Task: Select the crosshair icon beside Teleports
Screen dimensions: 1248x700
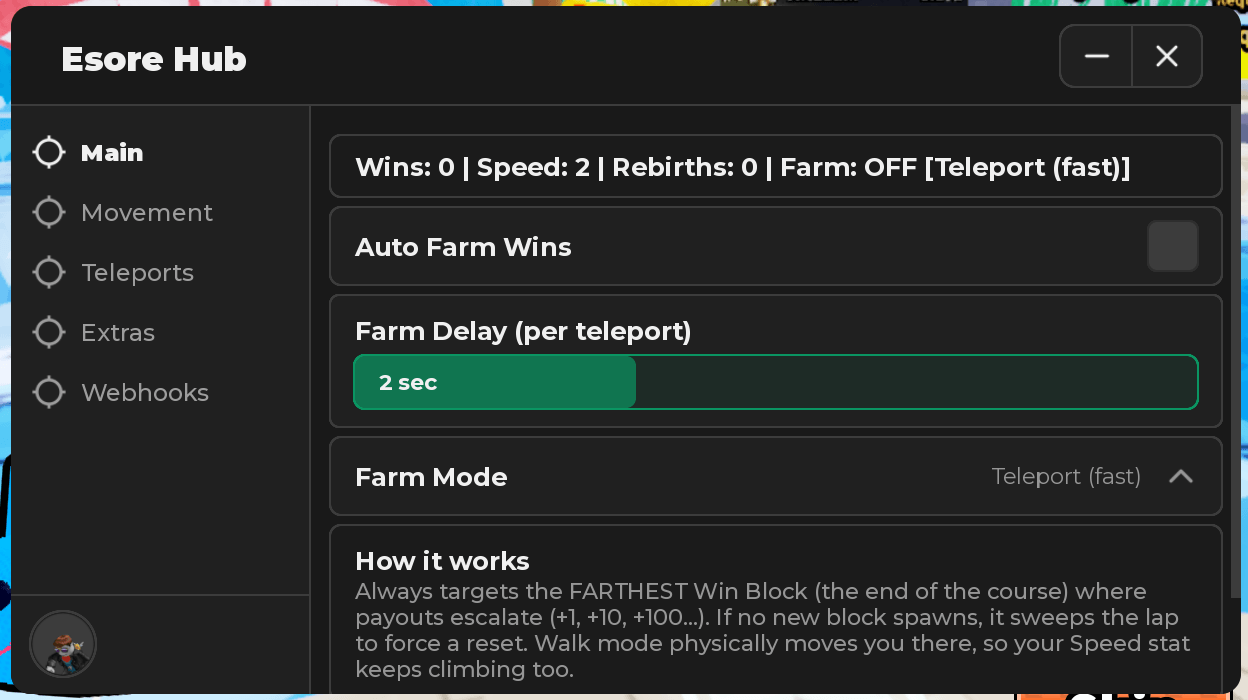Action: (49, 273)
